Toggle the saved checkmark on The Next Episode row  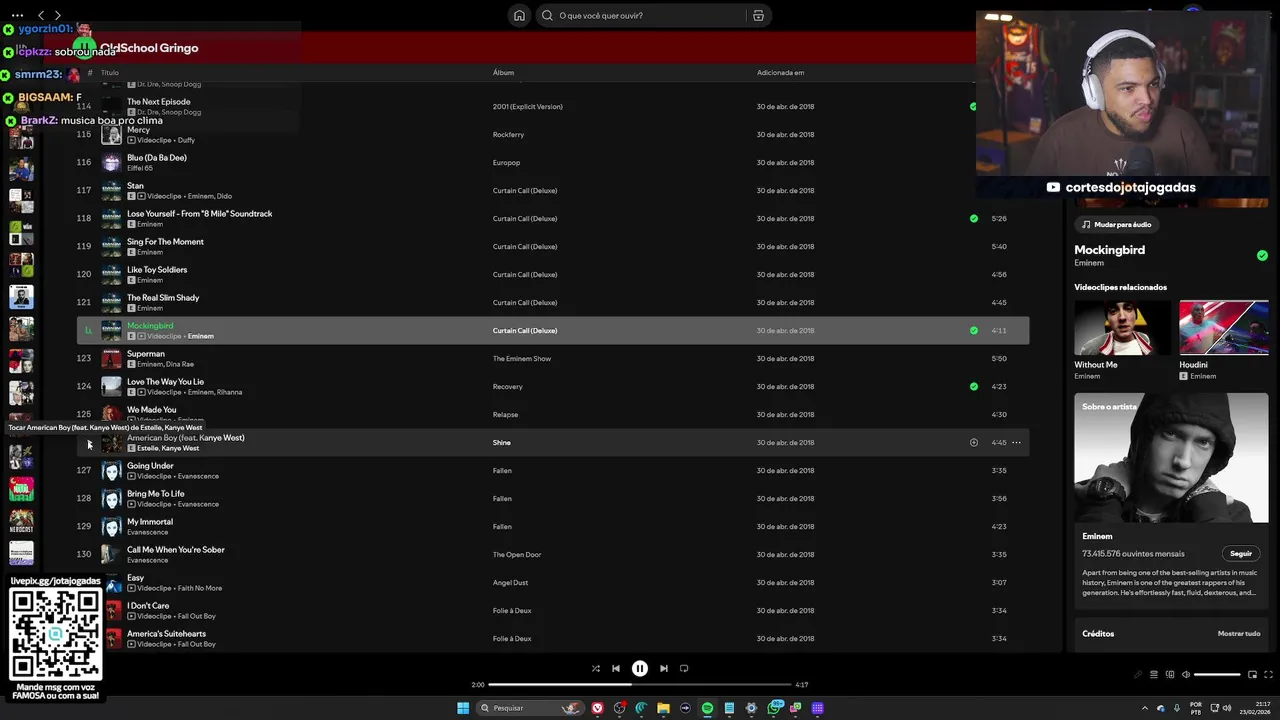click(973, 106)
